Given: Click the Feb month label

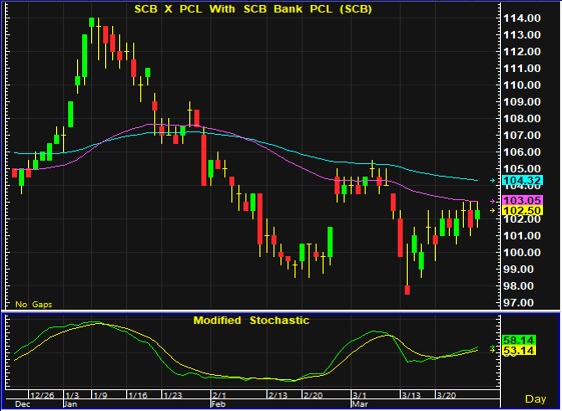Looking at the screenshot, I should click(x=218, y=404).
